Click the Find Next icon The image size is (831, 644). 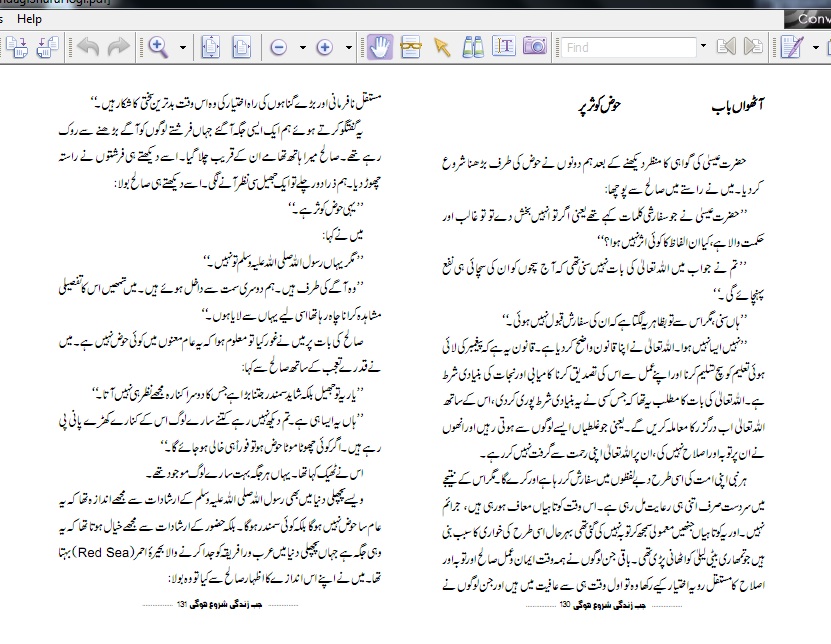753,47
